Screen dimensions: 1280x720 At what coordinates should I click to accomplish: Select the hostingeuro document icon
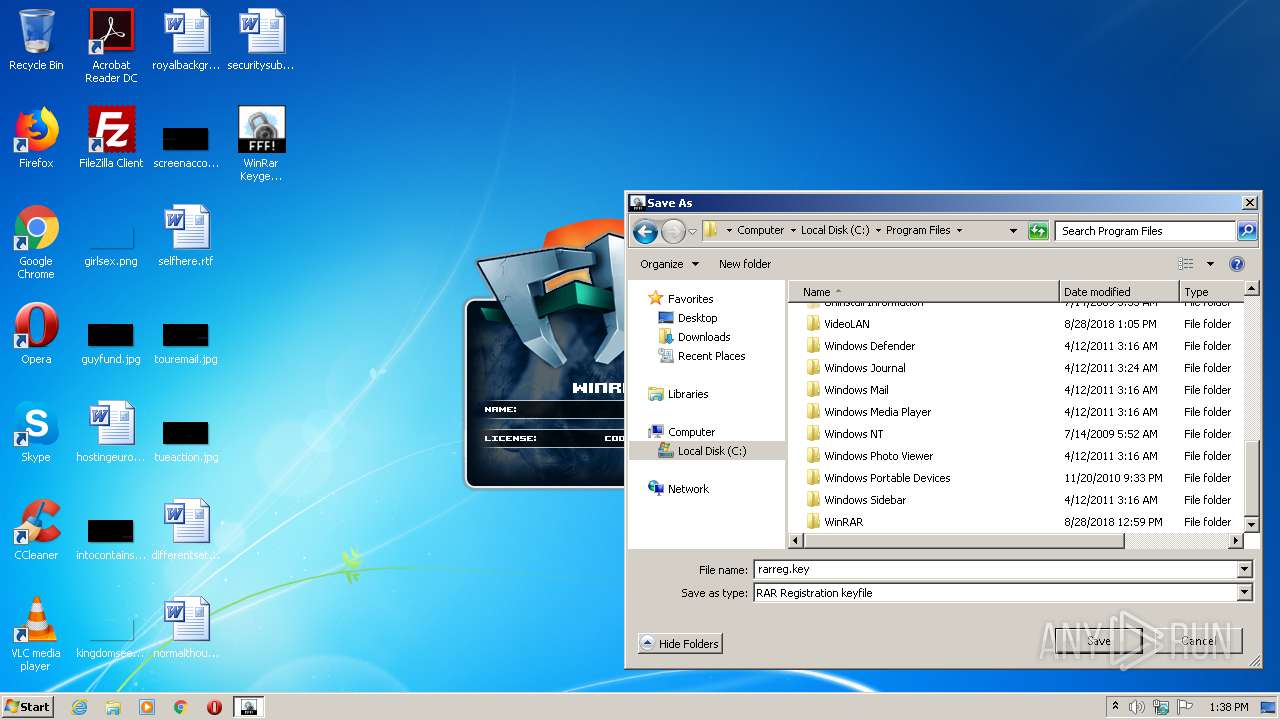click(x=111, y=432)
